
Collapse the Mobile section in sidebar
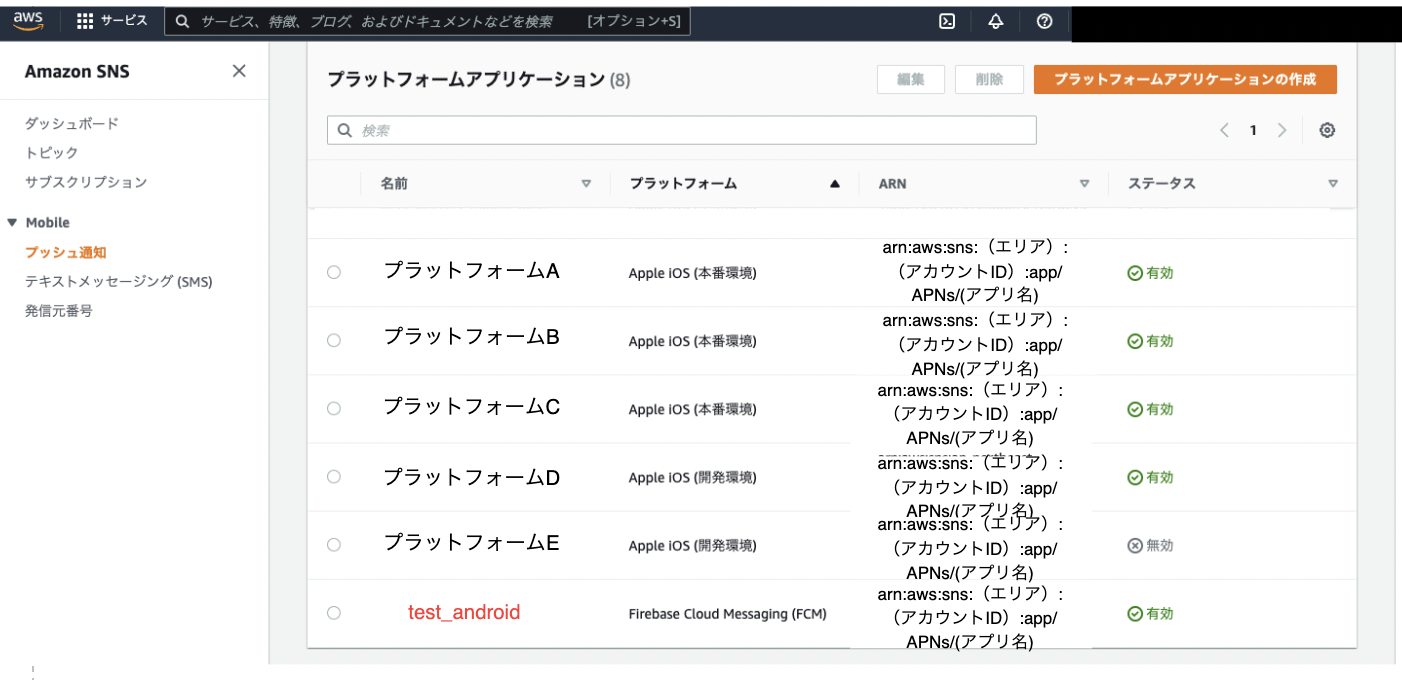12,223
